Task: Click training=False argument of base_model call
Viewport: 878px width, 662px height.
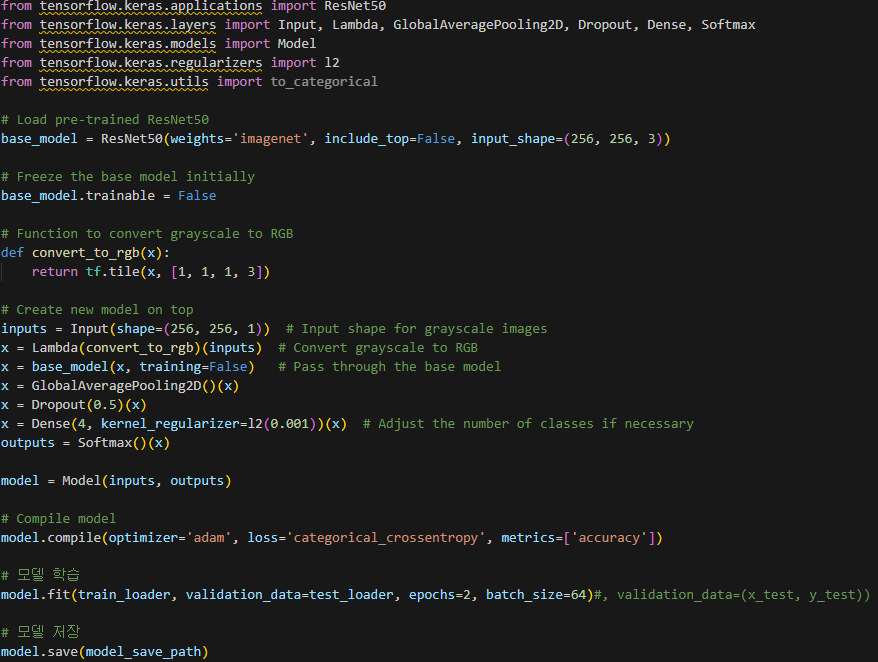Action: [x=193, y=367]
